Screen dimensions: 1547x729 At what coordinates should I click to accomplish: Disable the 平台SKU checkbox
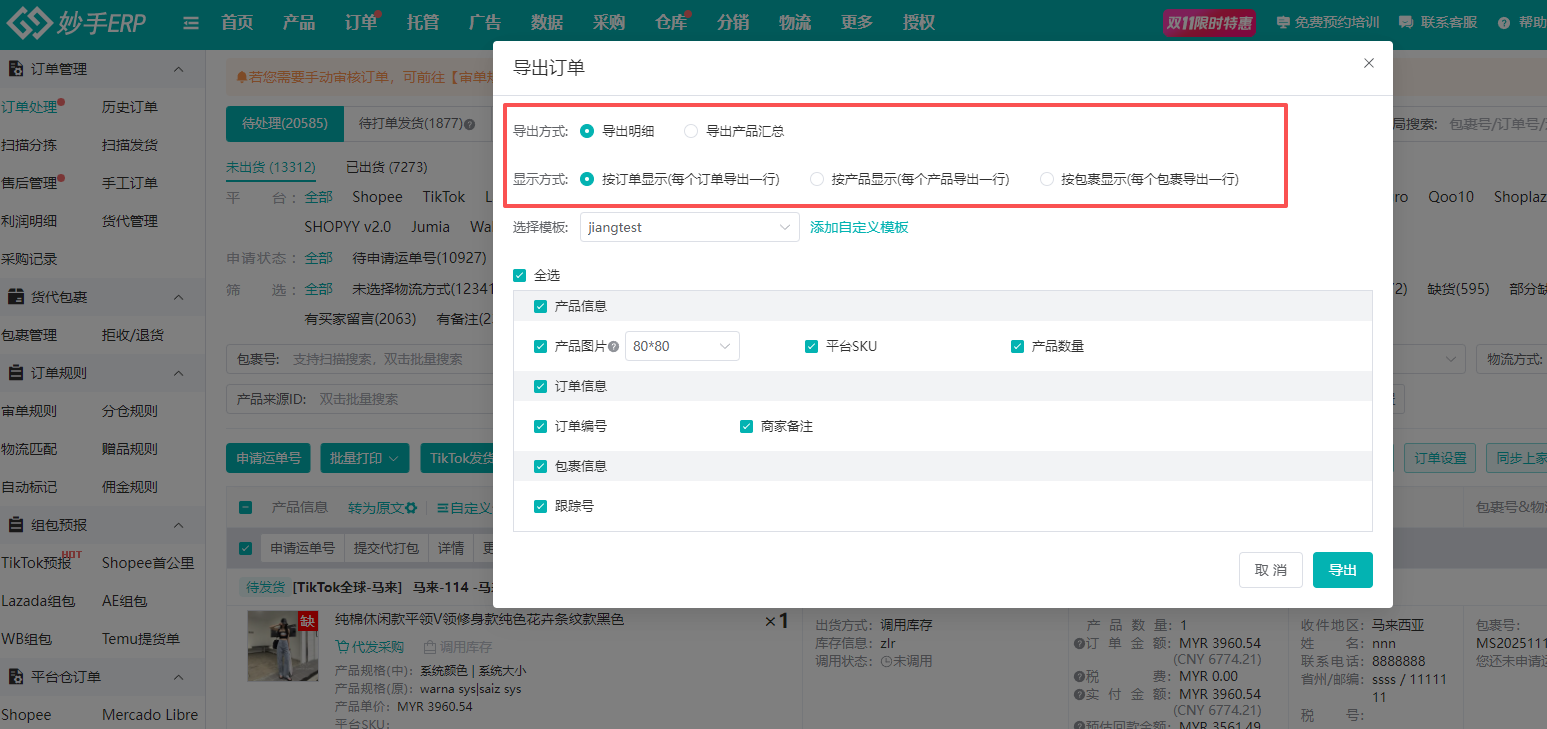(811, 347)
